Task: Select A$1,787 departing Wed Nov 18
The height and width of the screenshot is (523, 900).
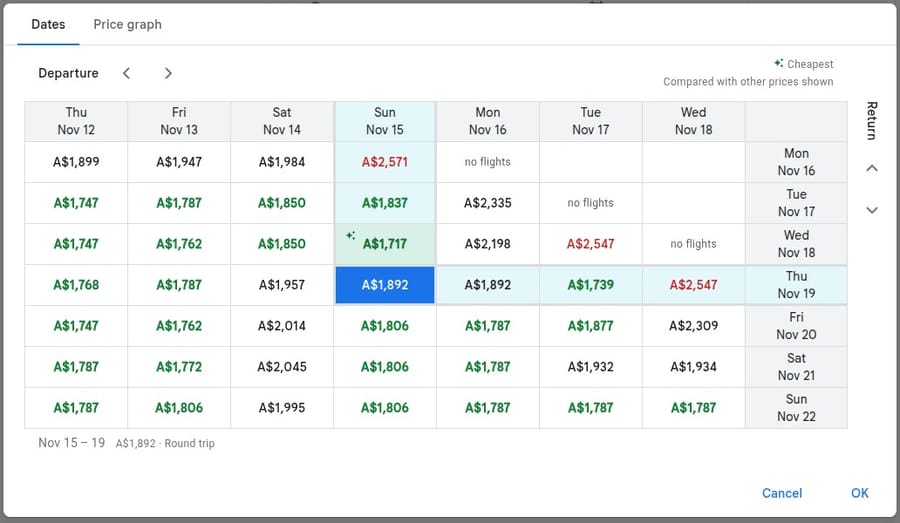Action: click(x=693, y=408)
